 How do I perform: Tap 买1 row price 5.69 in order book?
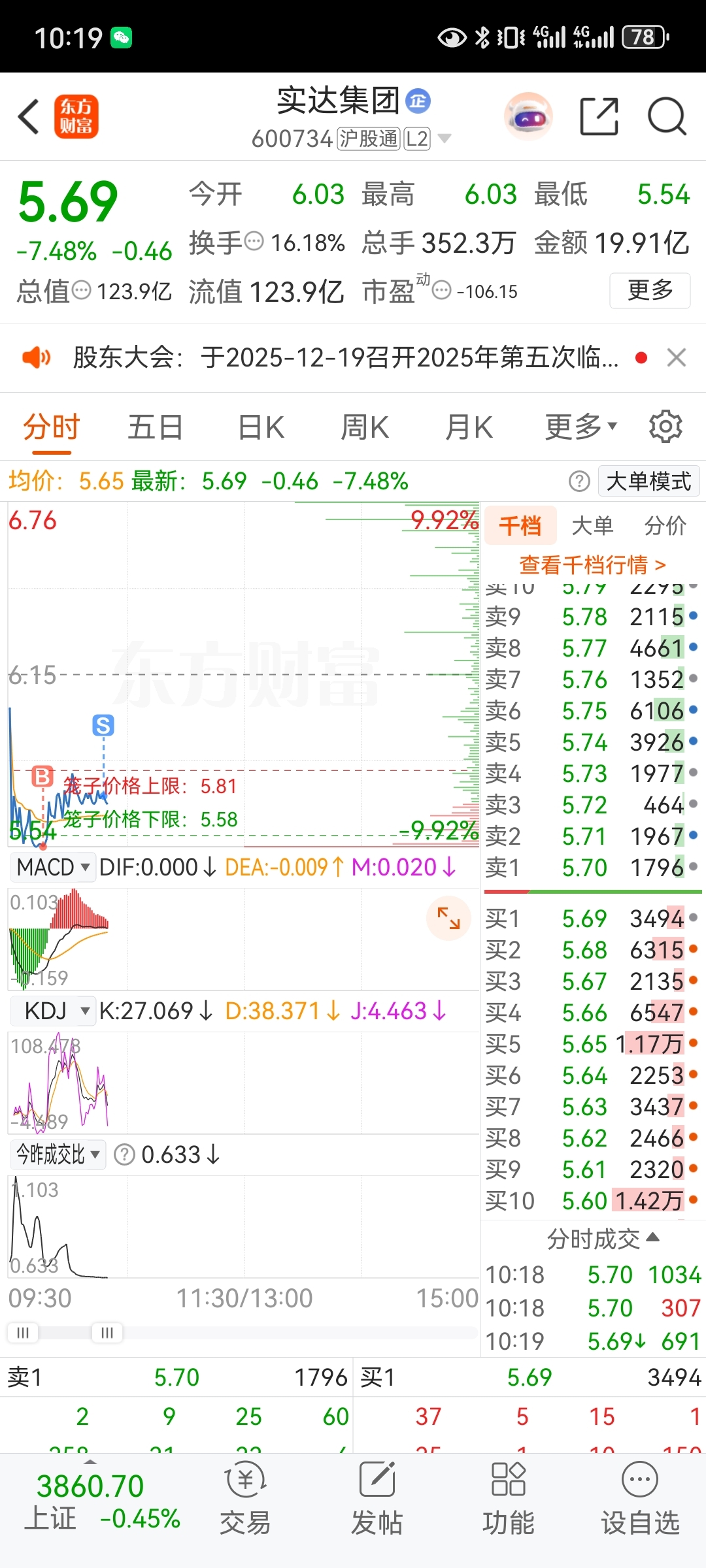point(584,919)
